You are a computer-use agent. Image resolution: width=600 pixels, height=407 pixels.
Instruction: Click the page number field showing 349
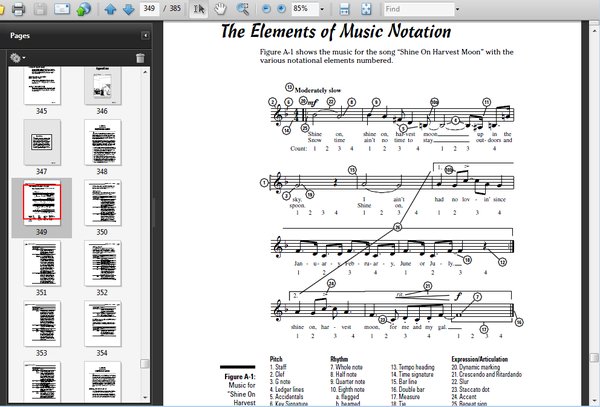coord(149,8)
